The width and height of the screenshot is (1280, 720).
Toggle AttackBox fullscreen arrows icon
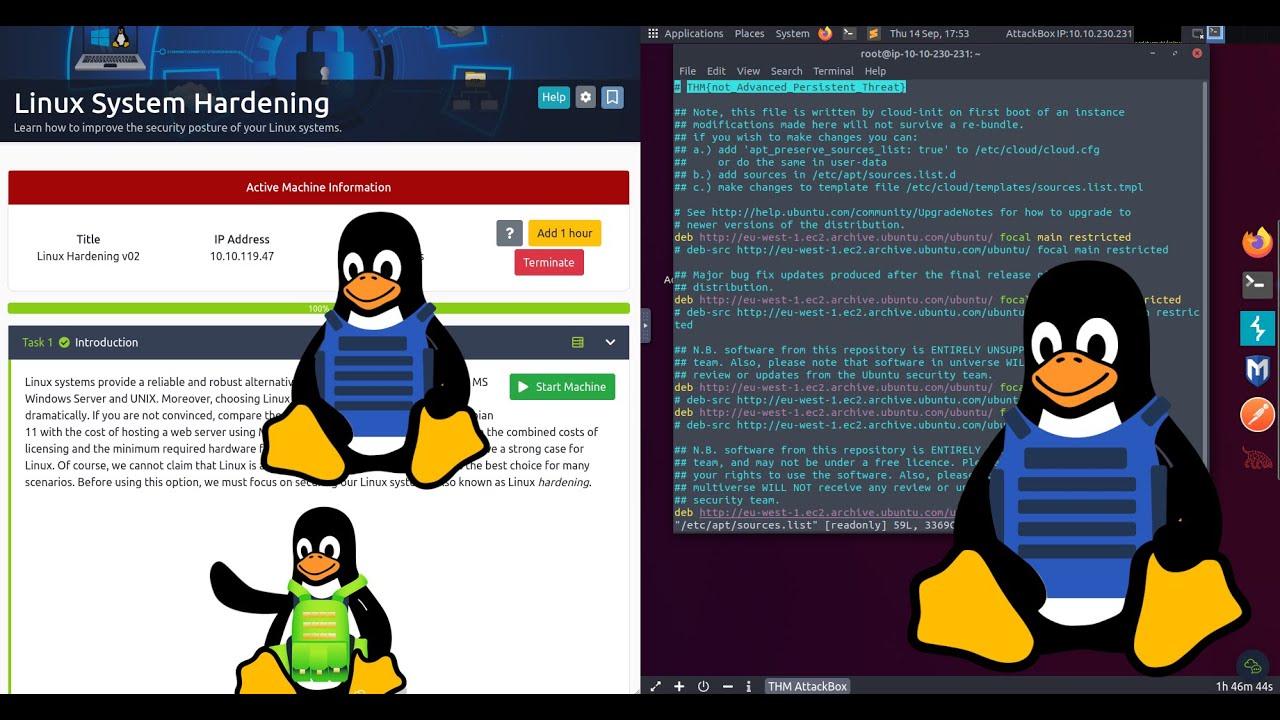tap(656, 686)
